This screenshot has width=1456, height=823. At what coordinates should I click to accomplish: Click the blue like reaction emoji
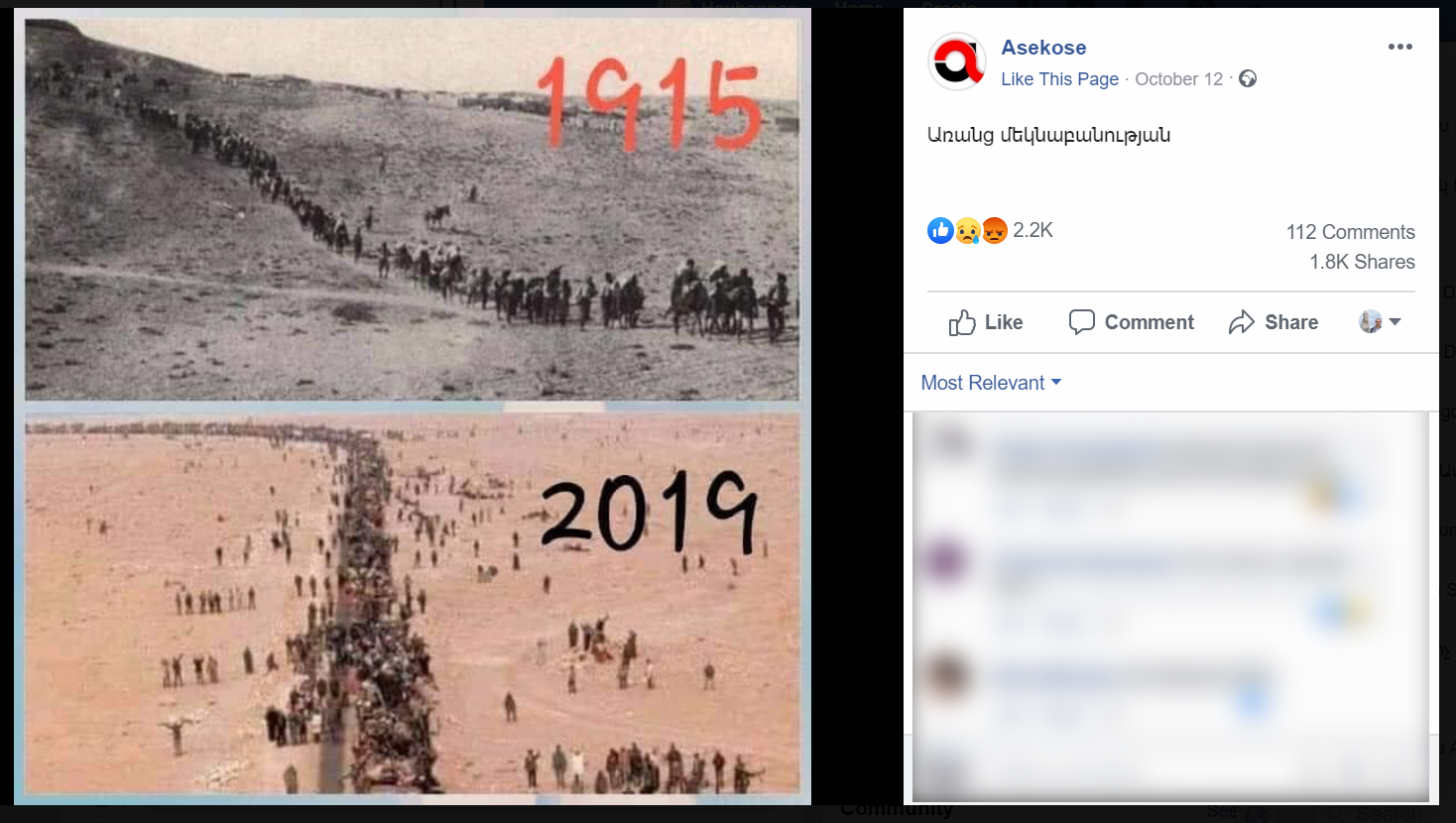click(x=940, y=231)
